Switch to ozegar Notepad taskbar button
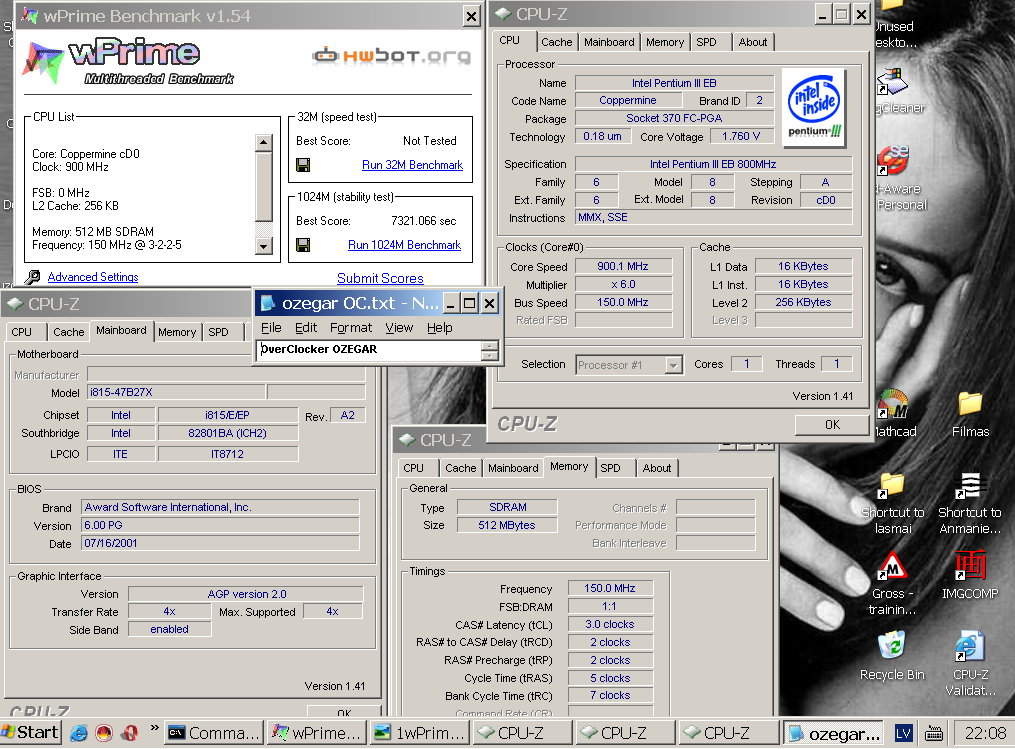 coord(834,733)
